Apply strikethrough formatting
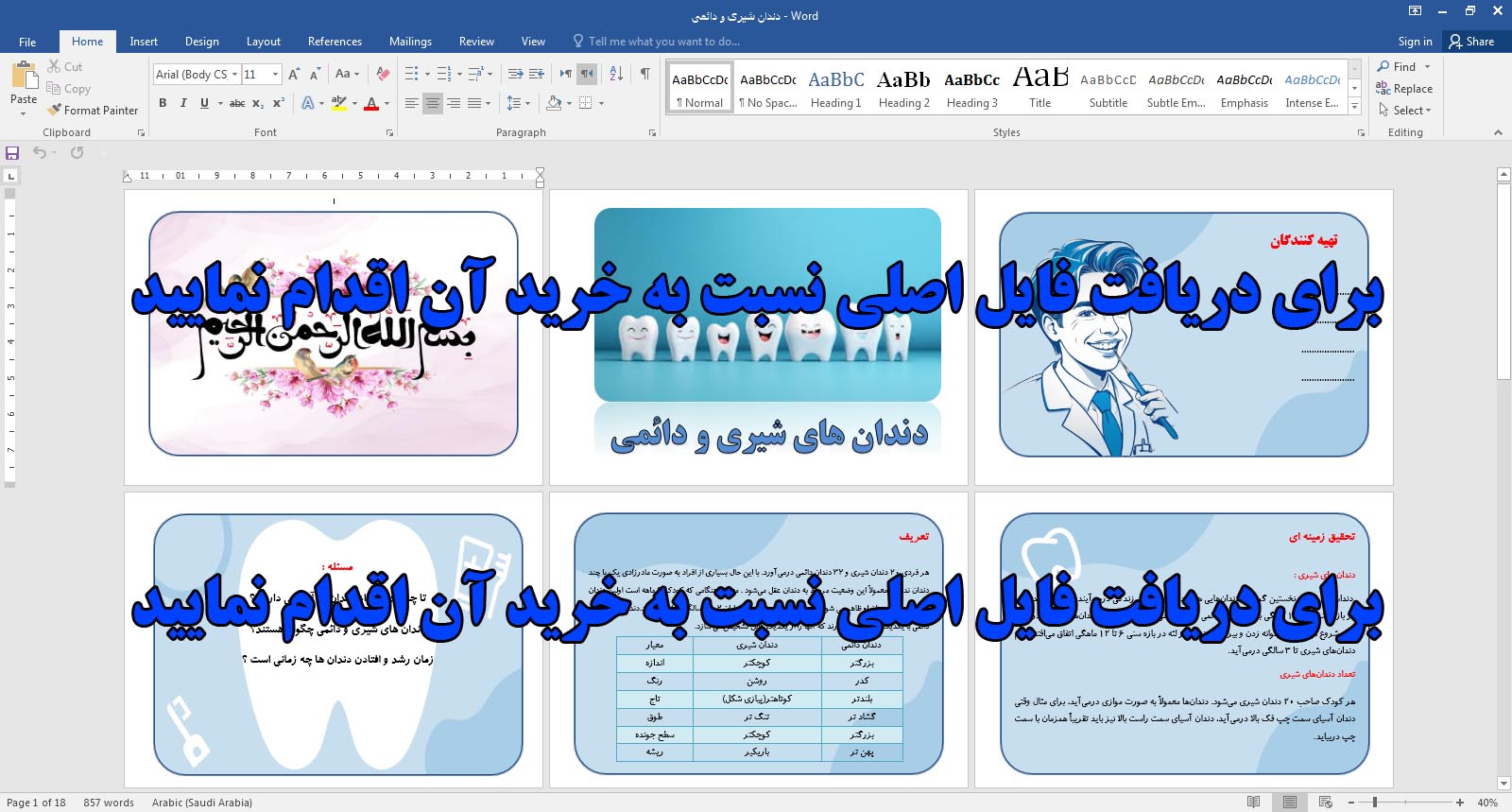This screenshot has height=812, width=1512. 237,103
